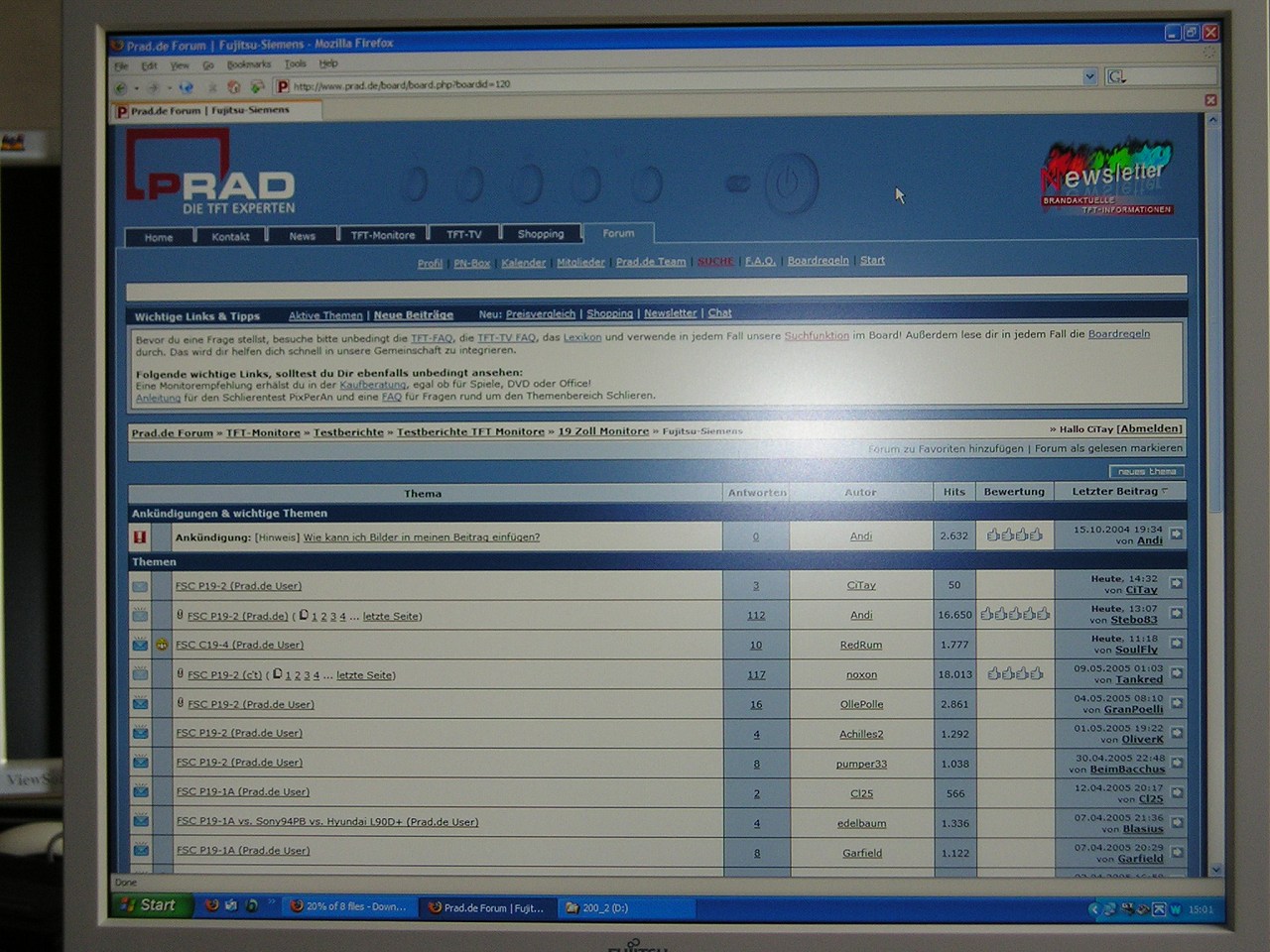
Task: Click the 'neues Thema' button
Action: [1146, 471]
